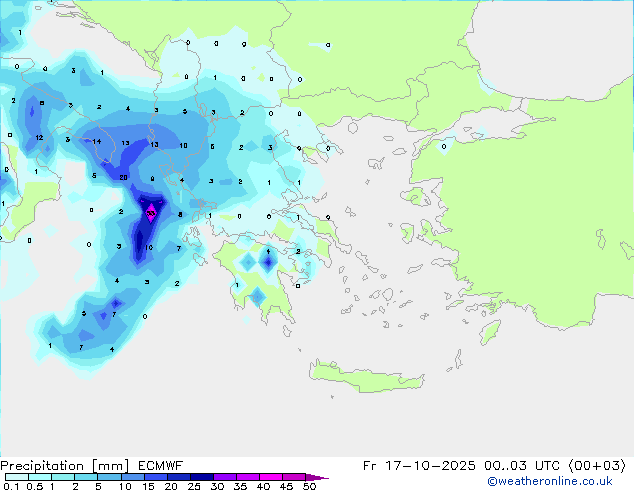
Task: Click the 'Fr 17-10-2025' date text
Action: pyautogui.click(x=419, y=466)
